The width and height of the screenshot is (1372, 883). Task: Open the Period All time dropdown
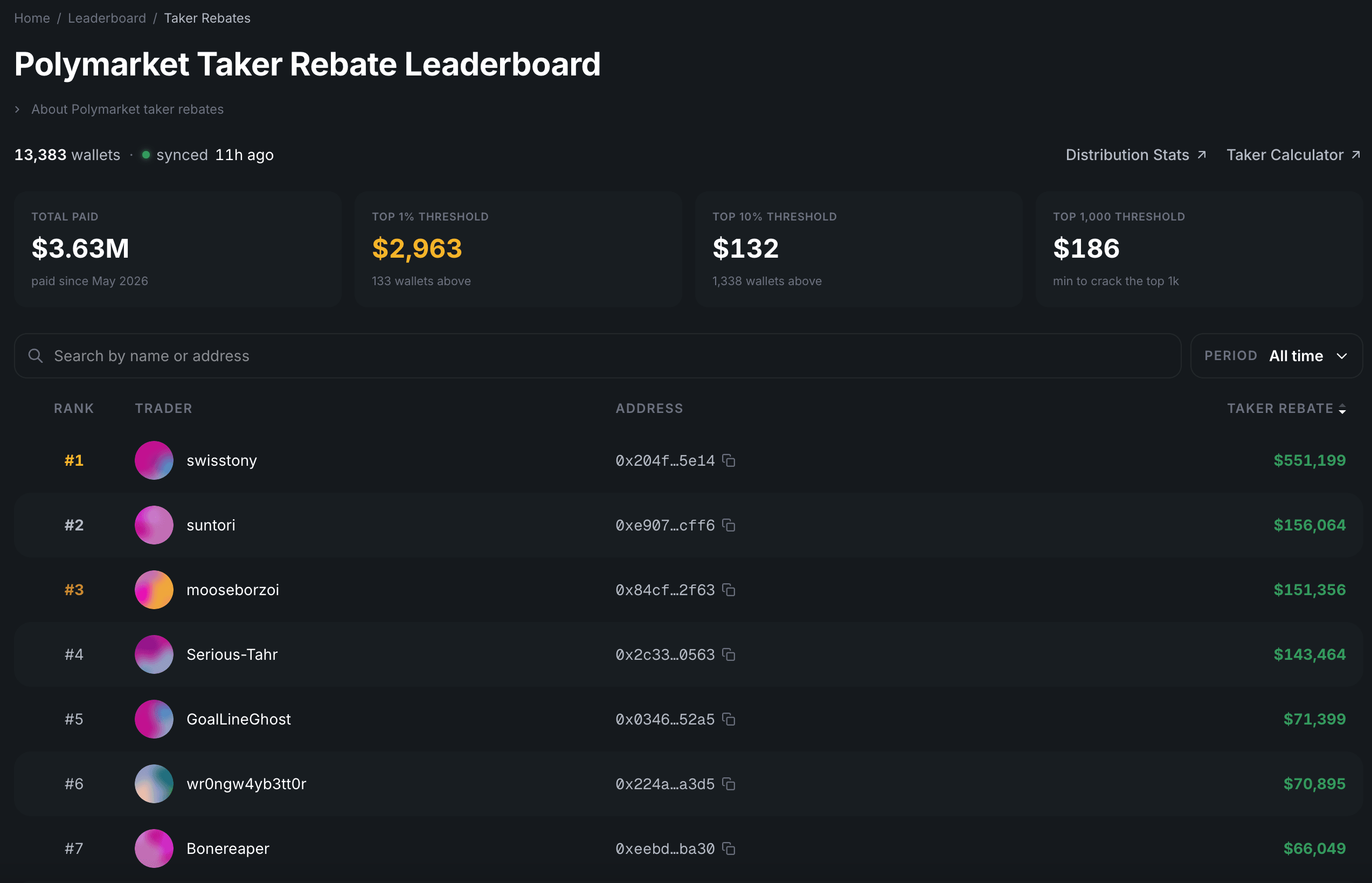[1276, 356]
